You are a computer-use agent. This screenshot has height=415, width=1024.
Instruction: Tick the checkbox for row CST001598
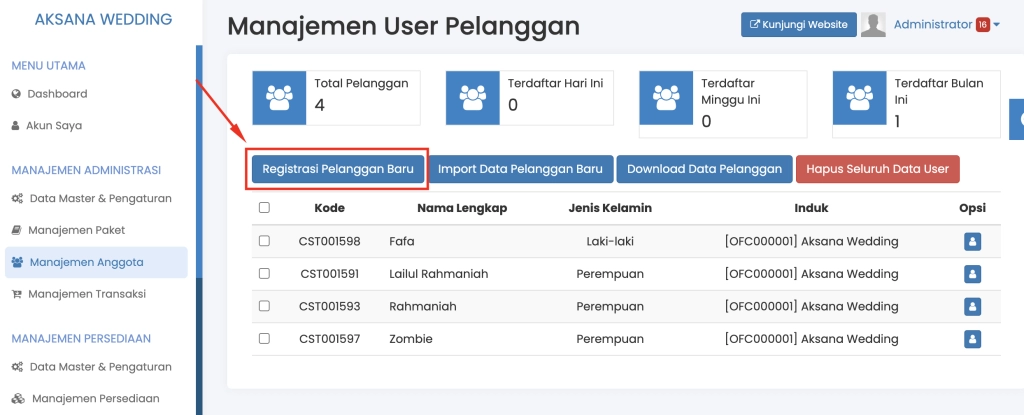click(x=264, y=241)
